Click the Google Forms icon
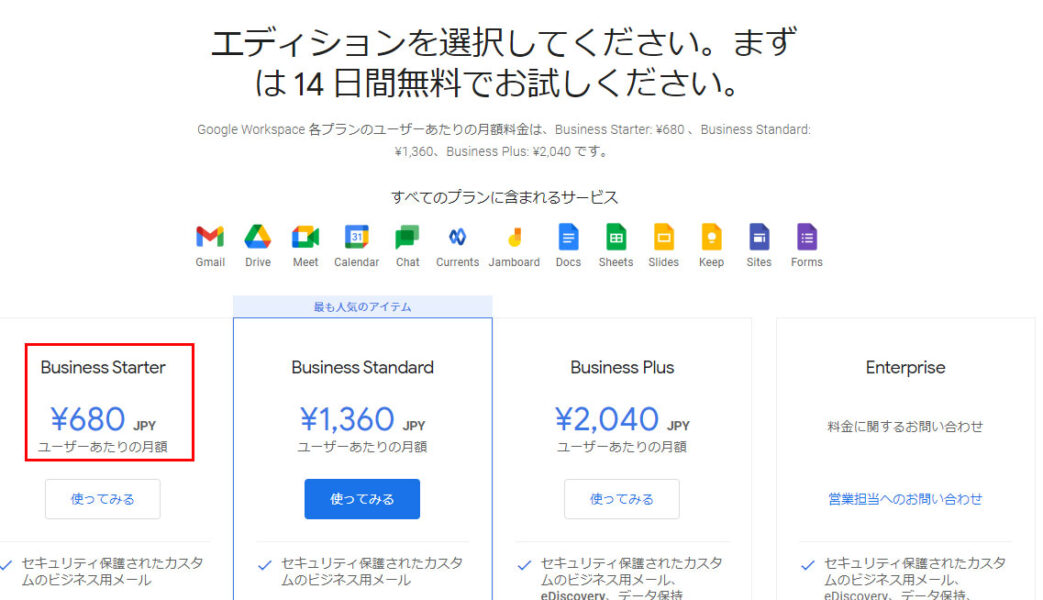 (807, 237)
